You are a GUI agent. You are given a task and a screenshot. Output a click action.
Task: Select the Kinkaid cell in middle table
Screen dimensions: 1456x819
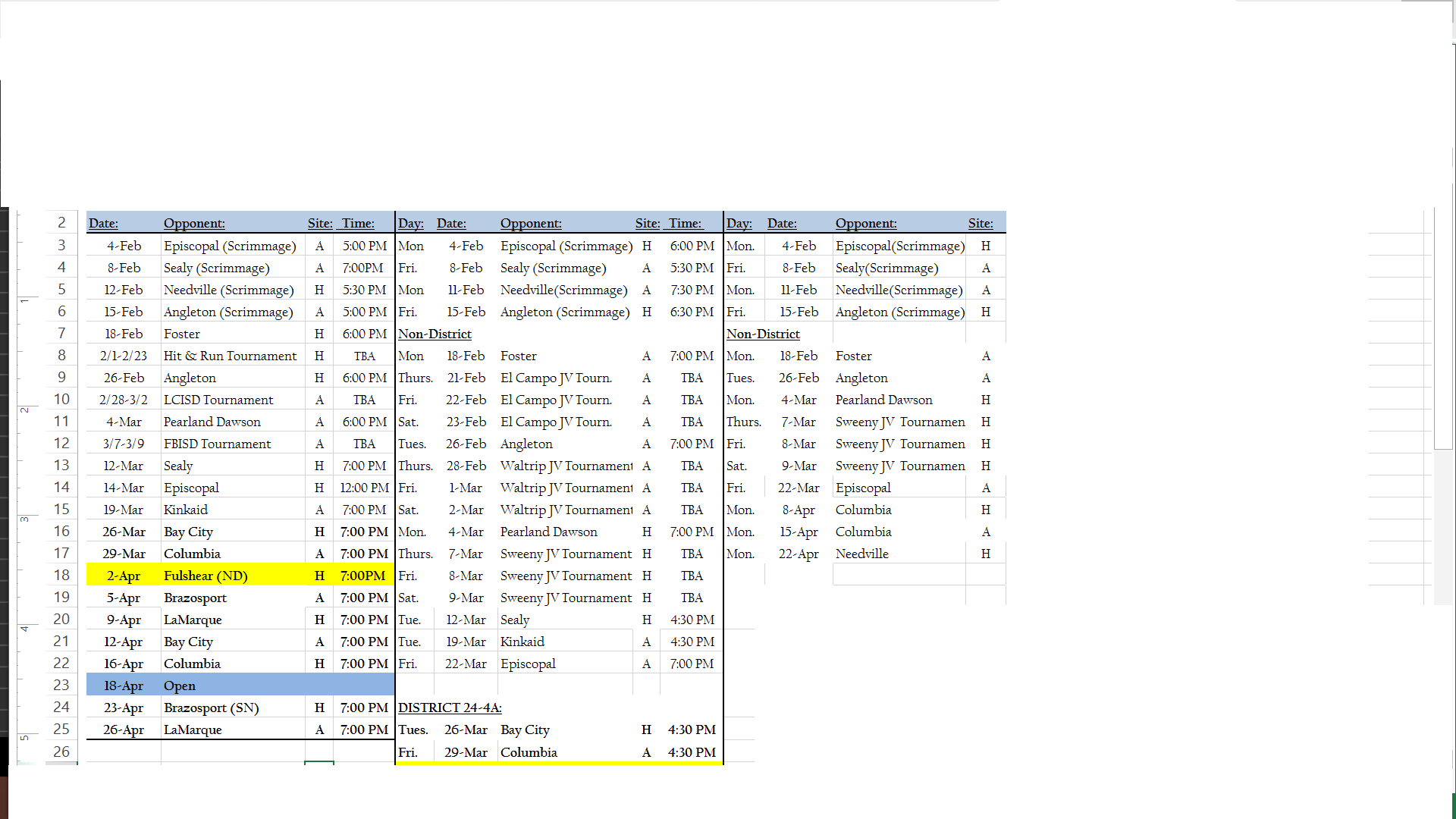(522, 642)
